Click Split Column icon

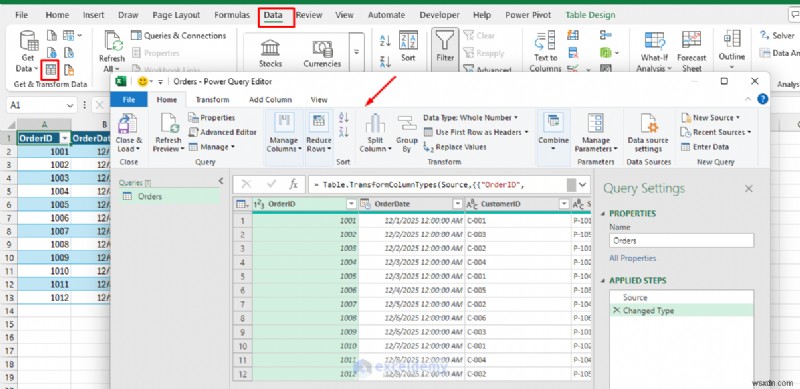(x=376, y=123)
